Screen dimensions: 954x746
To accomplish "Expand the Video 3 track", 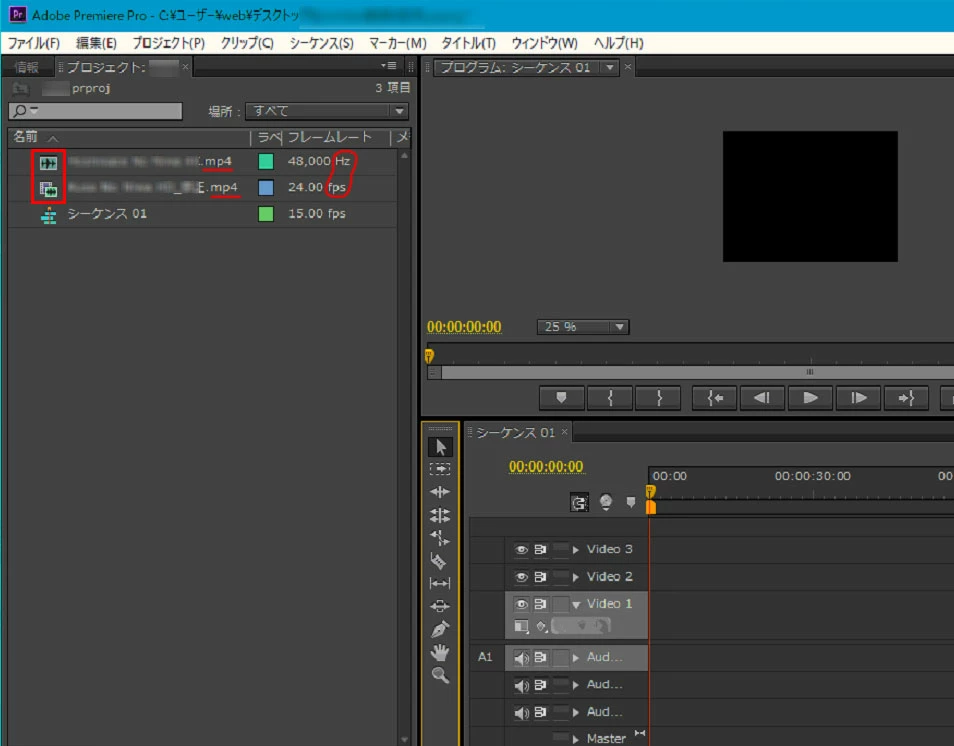I will 576,549.
